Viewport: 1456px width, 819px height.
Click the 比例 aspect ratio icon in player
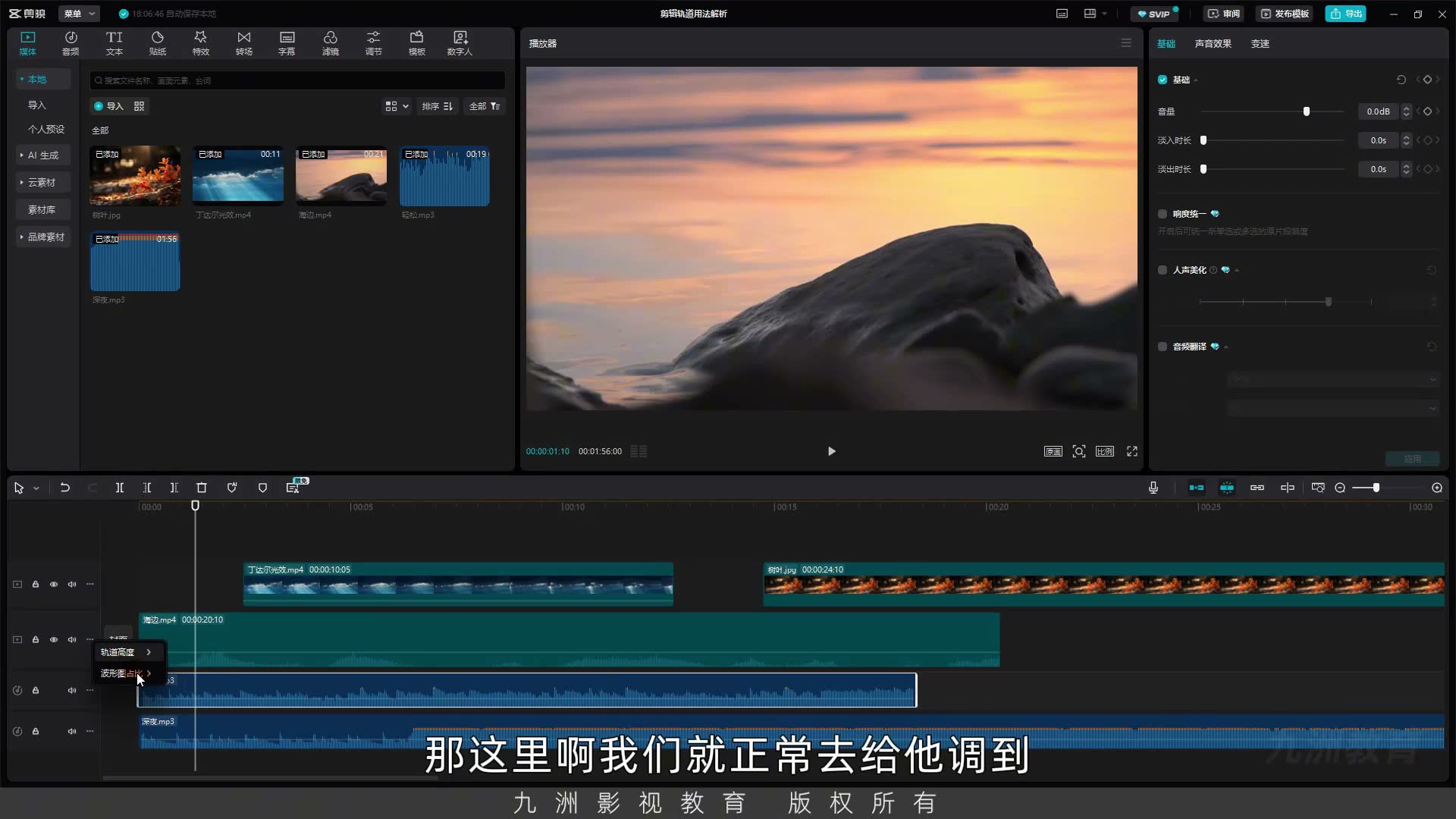(1105, 451)
